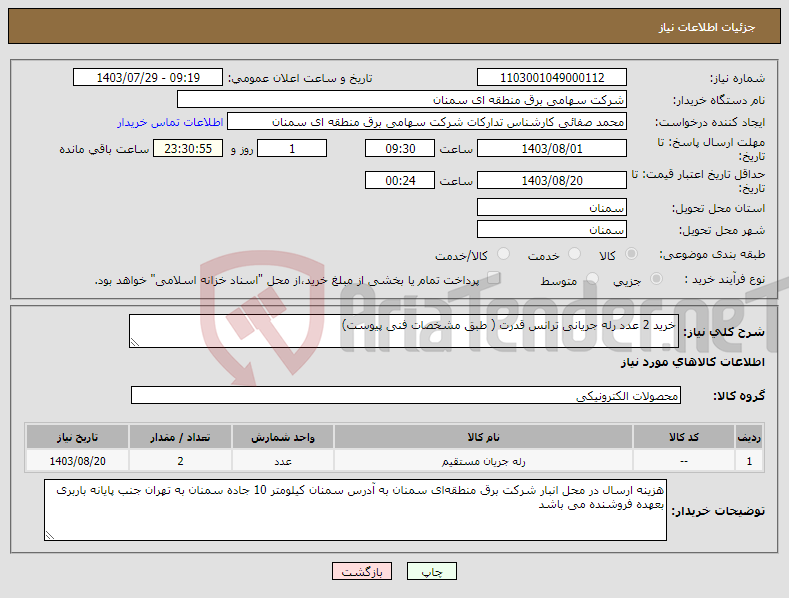The image size is (789, 598).
Task: Select the کالا radio button
Action: pyautogui.click(x=631, y=254)
